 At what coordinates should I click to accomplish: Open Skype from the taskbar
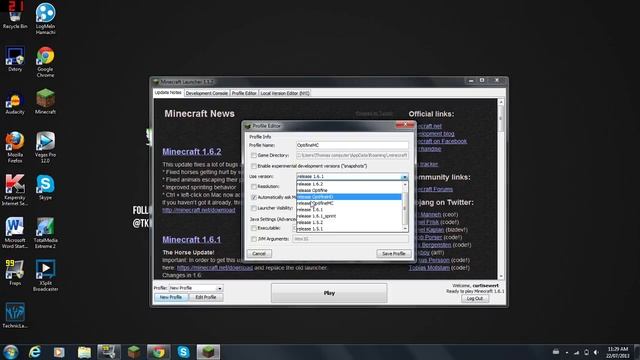tap(184, 352)
